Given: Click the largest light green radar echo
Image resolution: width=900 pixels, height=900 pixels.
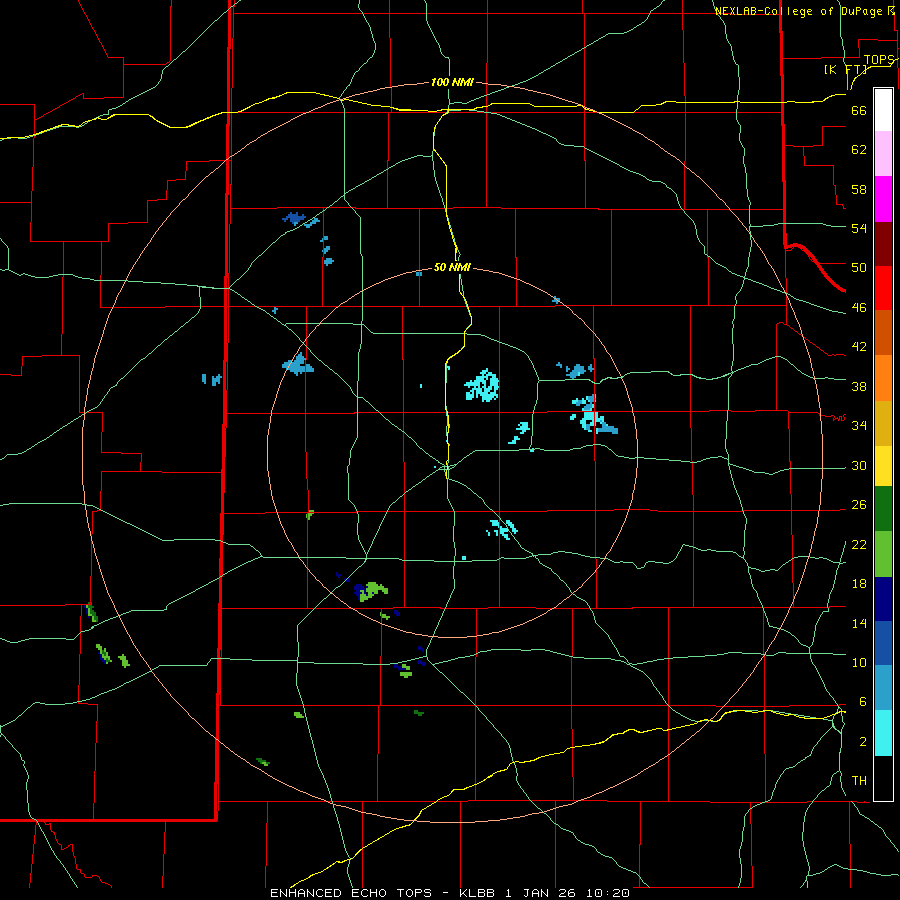Looking at the screenshot, I should (x=374, y=590).
